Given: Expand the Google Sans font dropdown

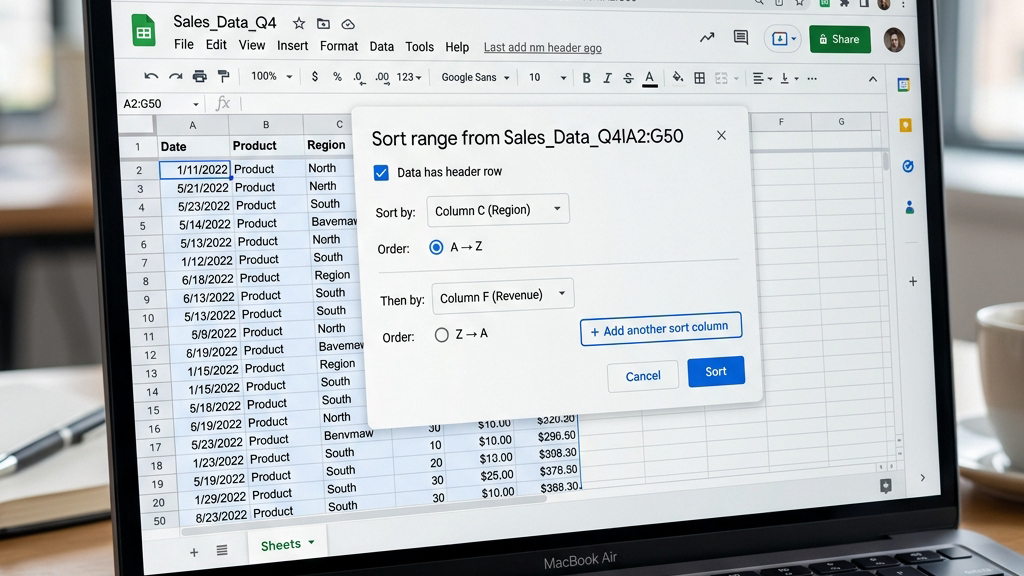Looking at the screenshot, I should click(475, 77).
